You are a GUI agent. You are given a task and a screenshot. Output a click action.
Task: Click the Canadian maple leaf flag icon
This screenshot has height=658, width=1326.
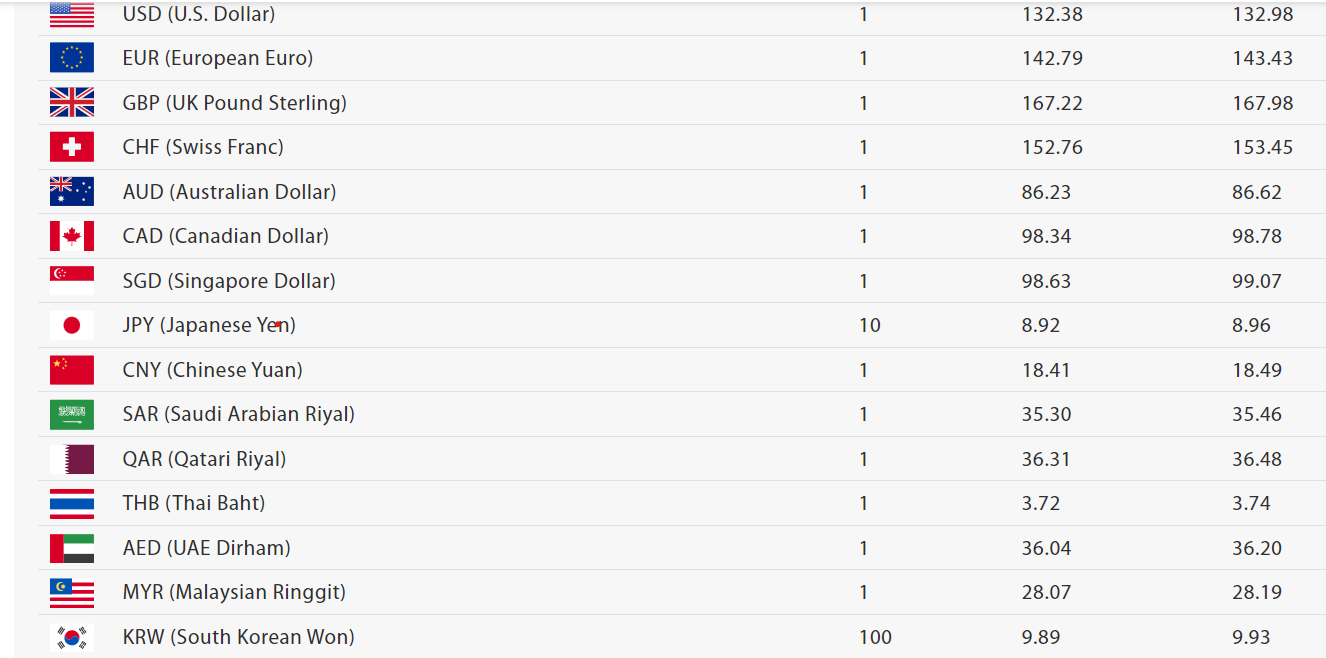72,236
